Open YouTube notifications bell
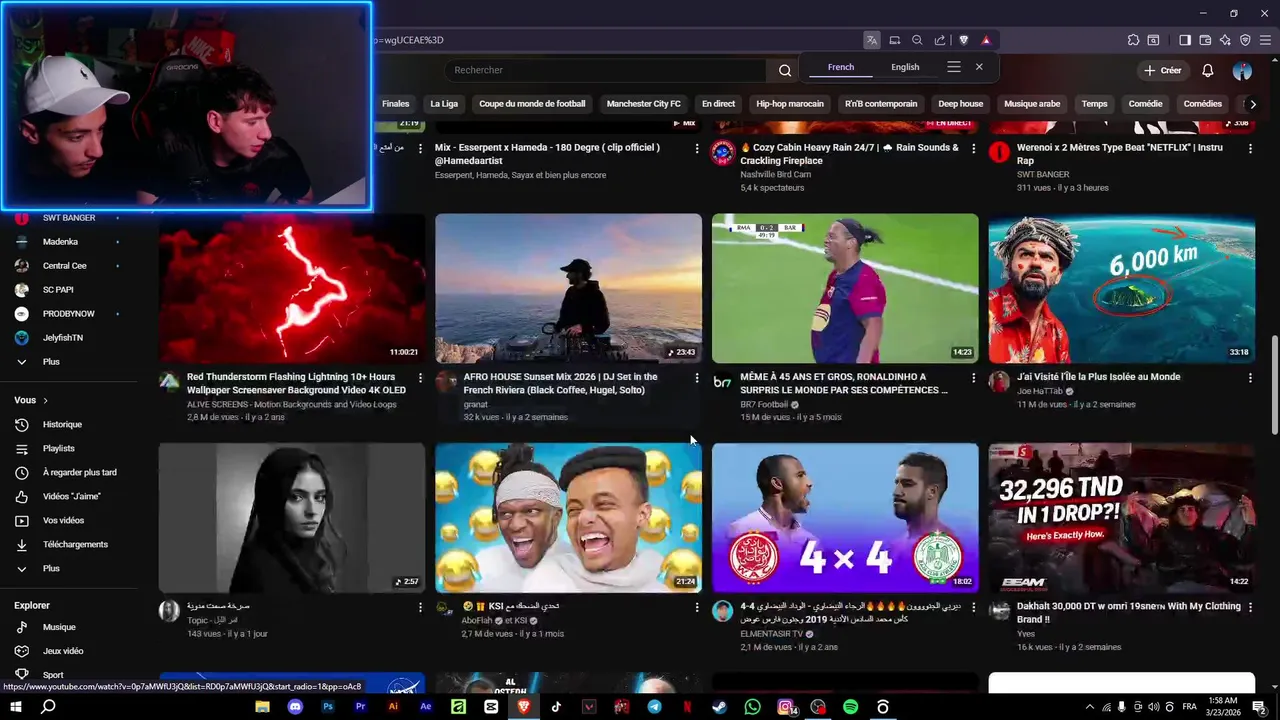Screen dimensions: 1280x720 click(1208, 71)
